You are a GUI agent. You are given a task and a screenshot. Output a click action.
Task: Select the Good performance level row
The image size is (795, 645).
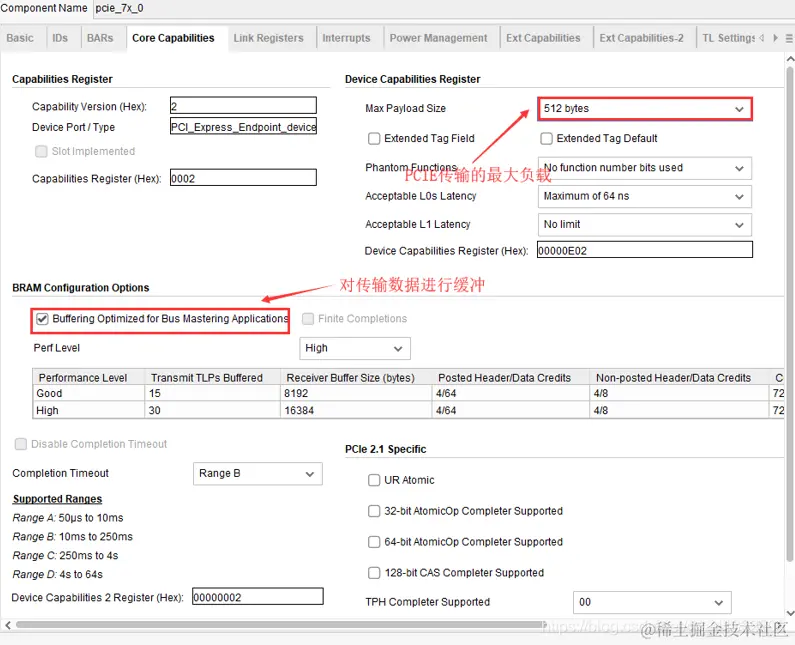point(409,393)
